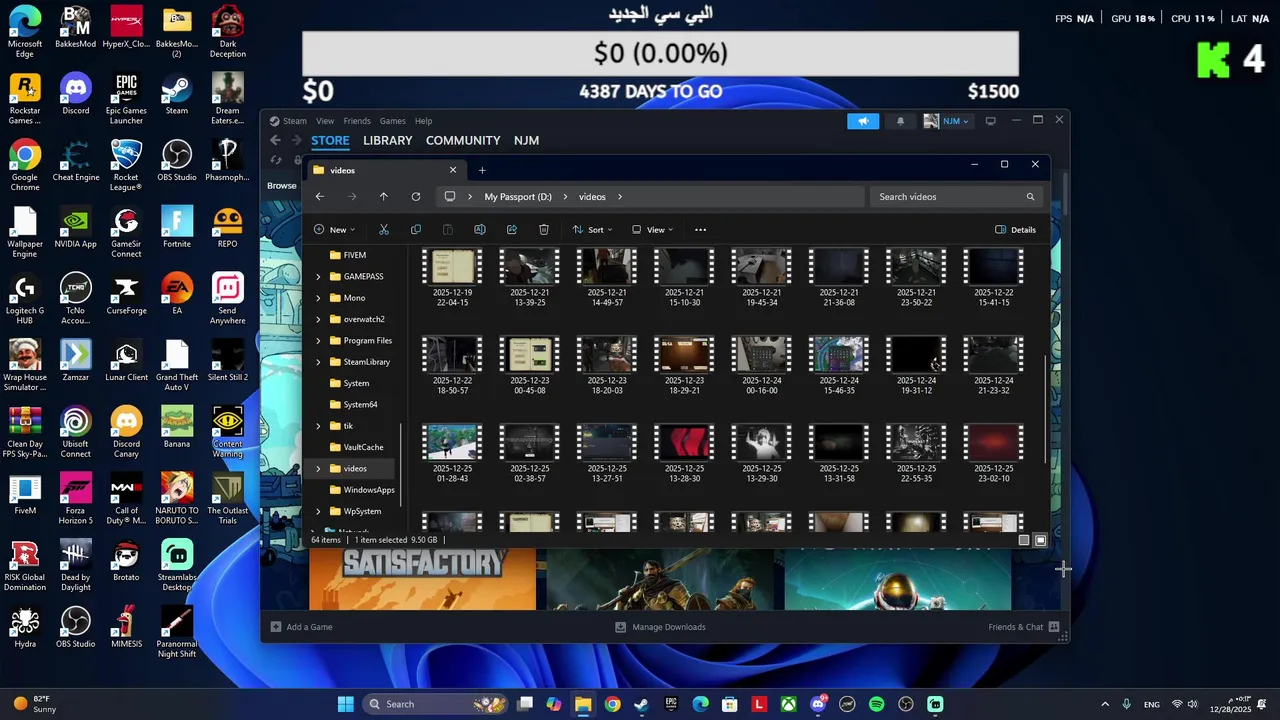Viewport: 1280px width, 720px height.
Task: Rename the selected file in Explorer toolbar
Action: (479, 230)
